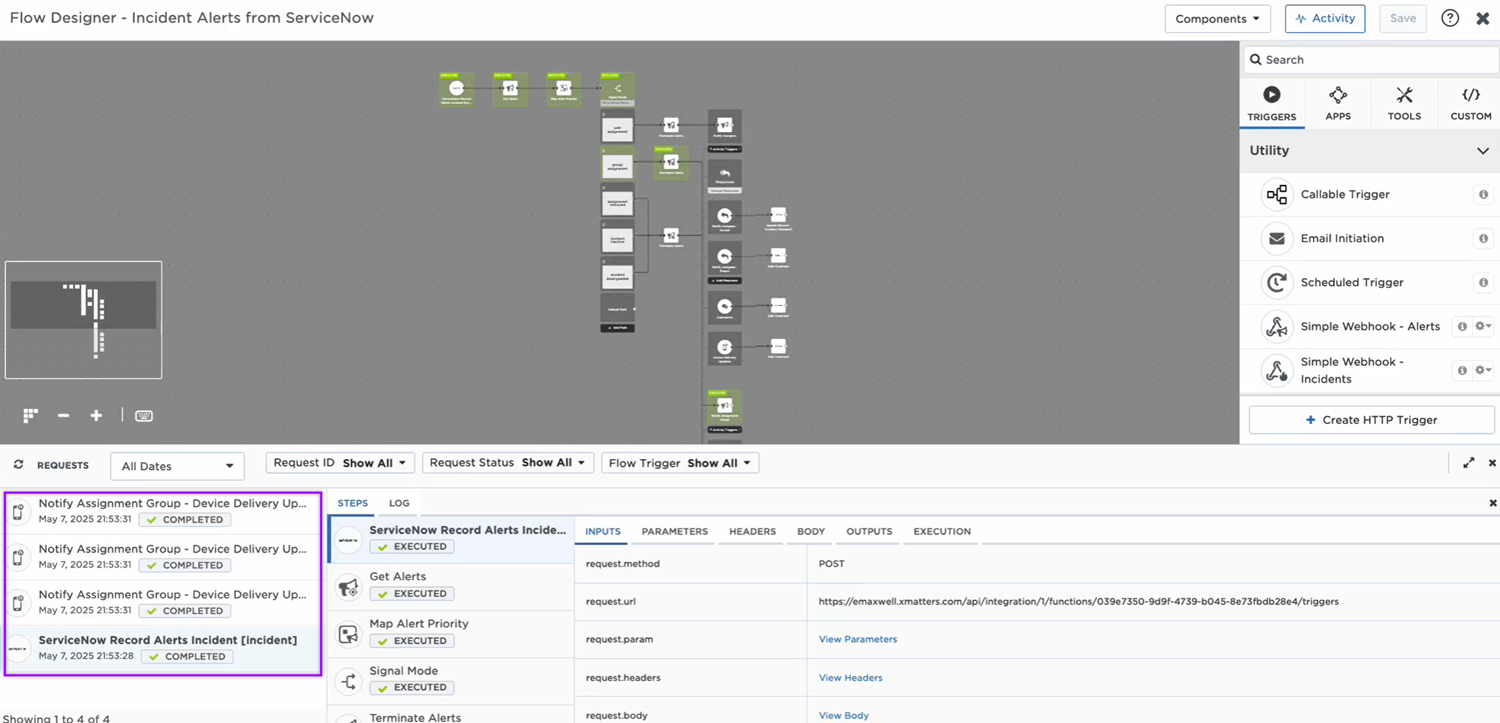Image resolution: width=1500 pixels, height=723 pixels.
Task: Open gear menu for Simple Webhook - Incidents
Action: pyautogui.click(x=1483, y=370)
